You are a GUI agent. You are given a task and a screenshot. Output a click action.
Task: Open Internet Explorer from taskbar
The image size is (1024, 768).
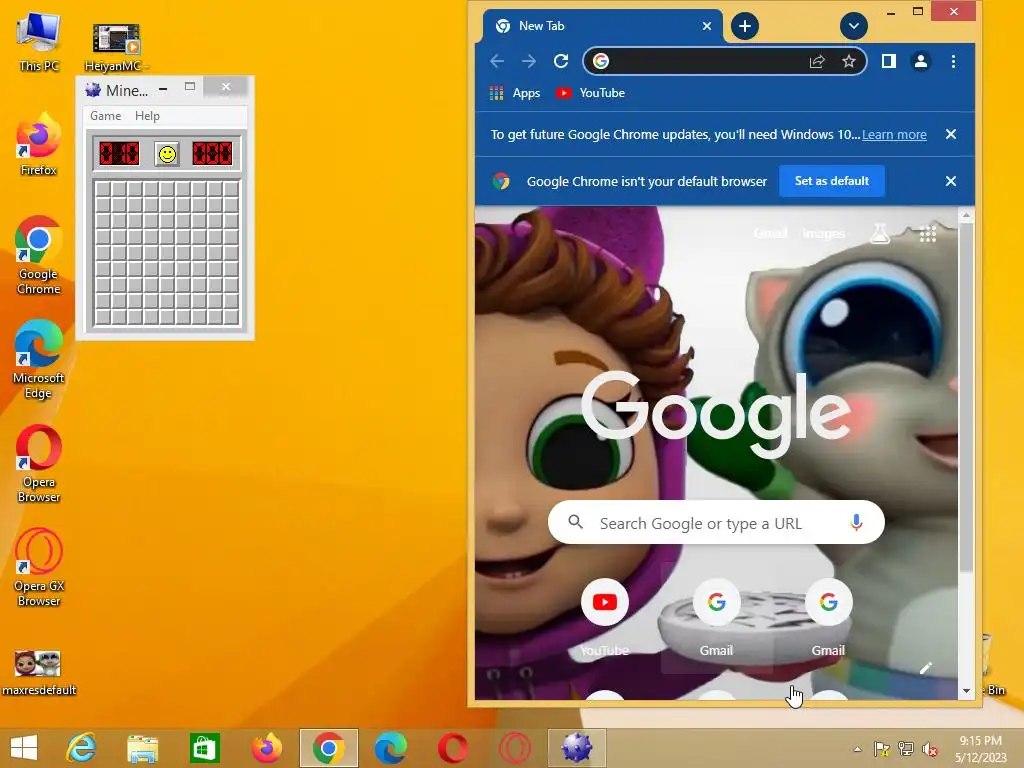pyautogui.click(x=81, y=748)
